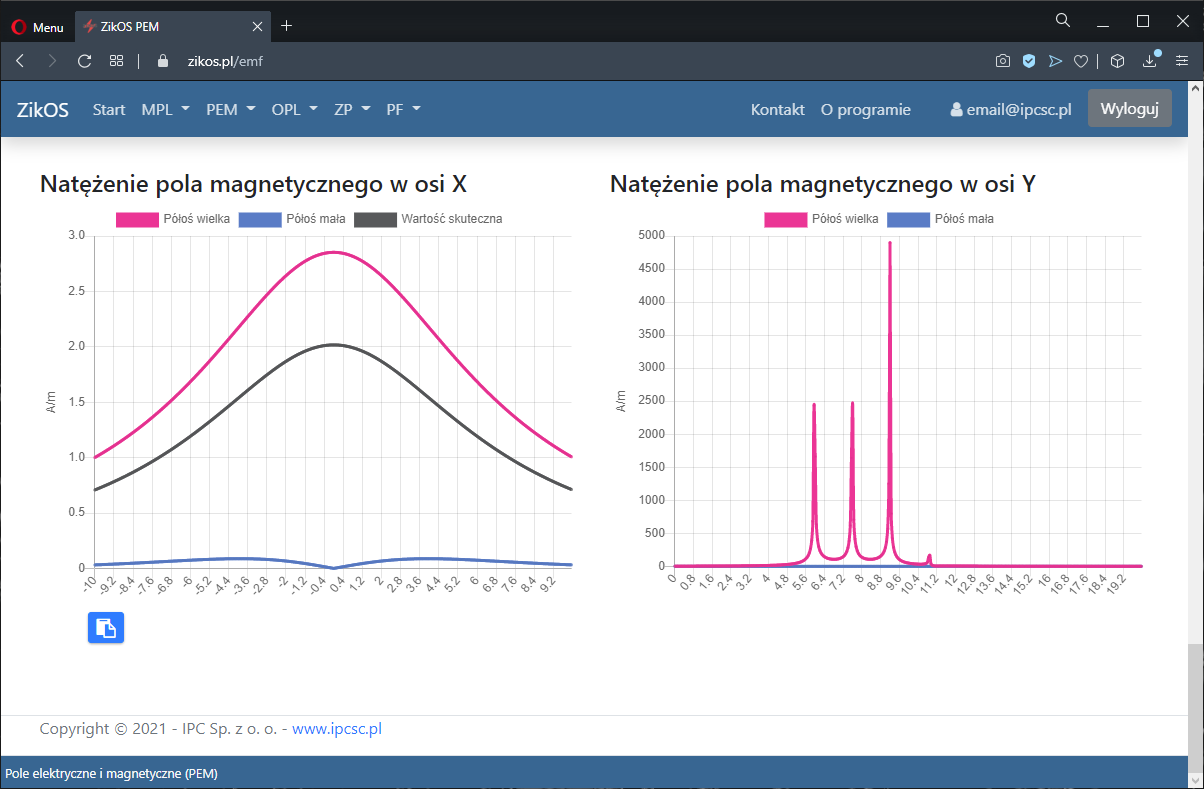Expand the PEM dropdown menu

(230, 110)
